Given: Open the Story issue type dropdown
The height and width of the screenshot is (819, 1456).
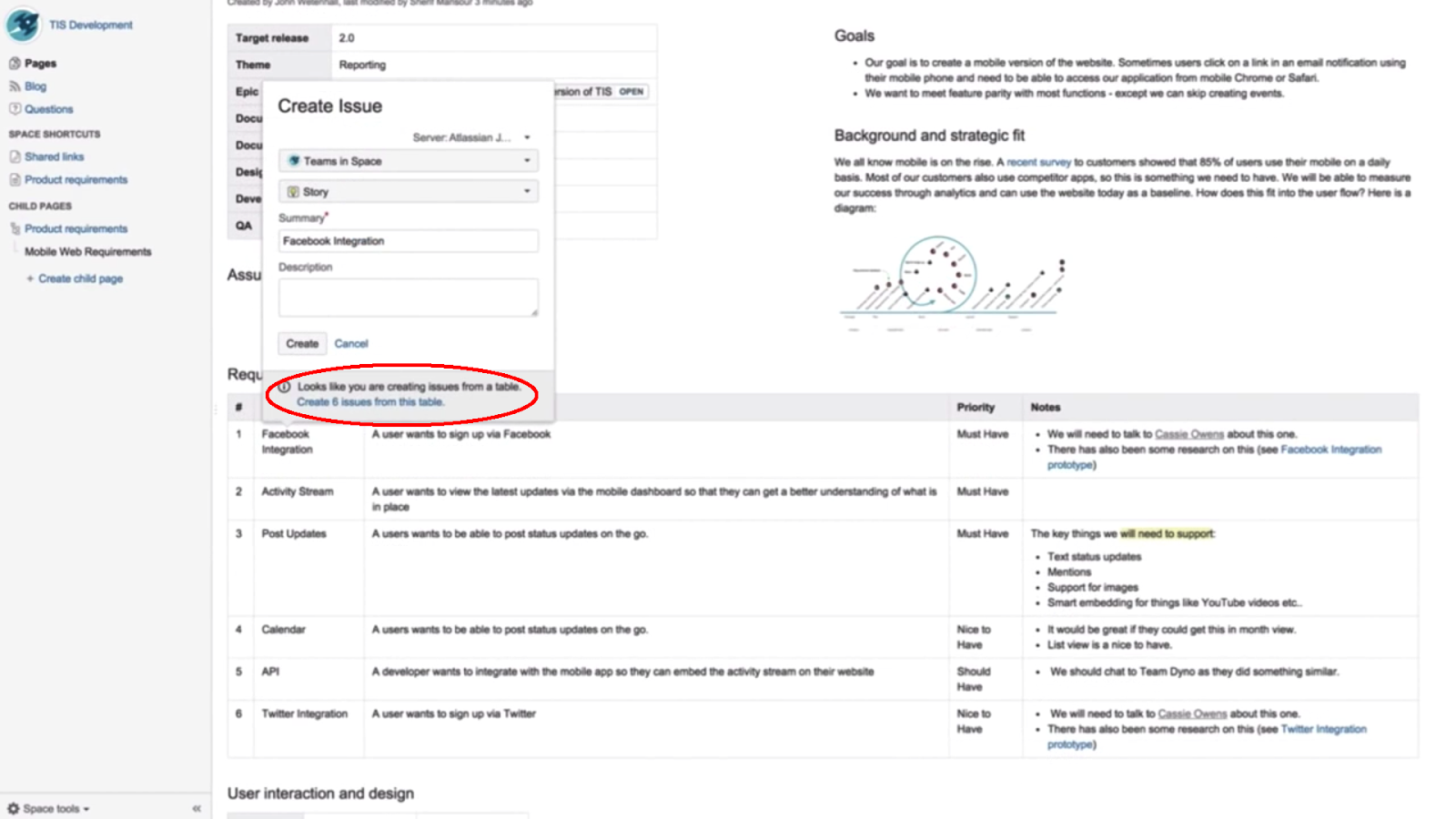Looking at the screenshot, I should tap(408, 191).
